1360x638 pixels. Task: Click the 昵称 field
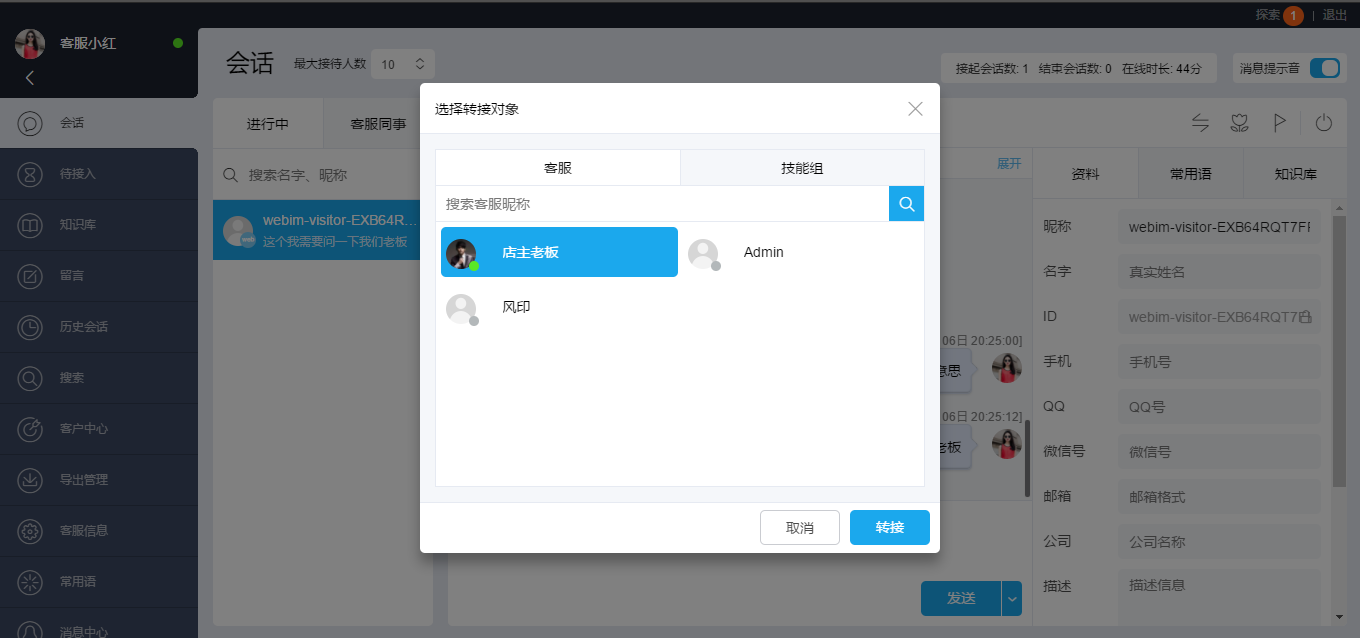1219,227
